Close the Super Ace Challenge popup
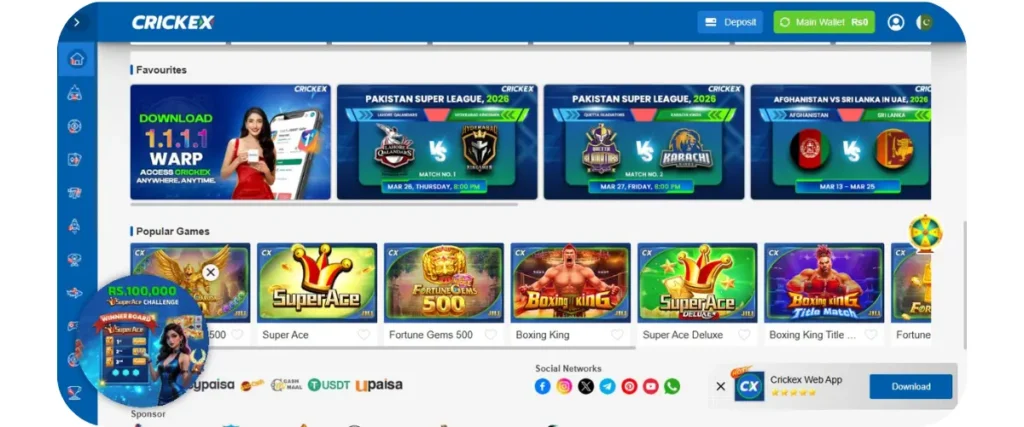Screen dimensions: 1024x427 click(x=210, y=272)
